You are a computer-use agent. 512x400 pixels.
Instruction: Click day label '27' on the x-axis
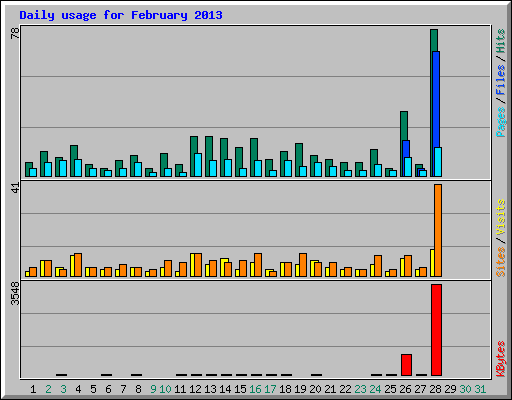(420, 389)
